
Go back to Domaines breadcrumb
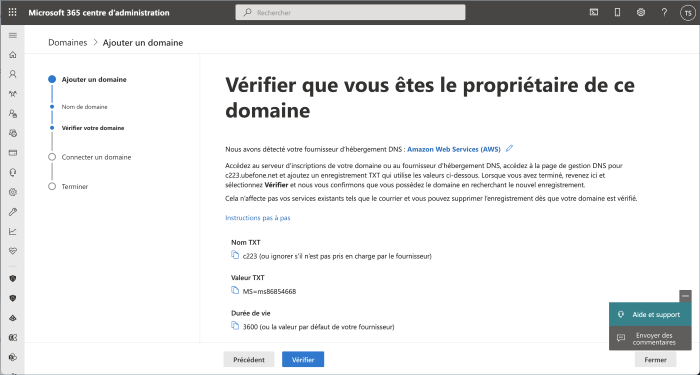coord(67,42)
